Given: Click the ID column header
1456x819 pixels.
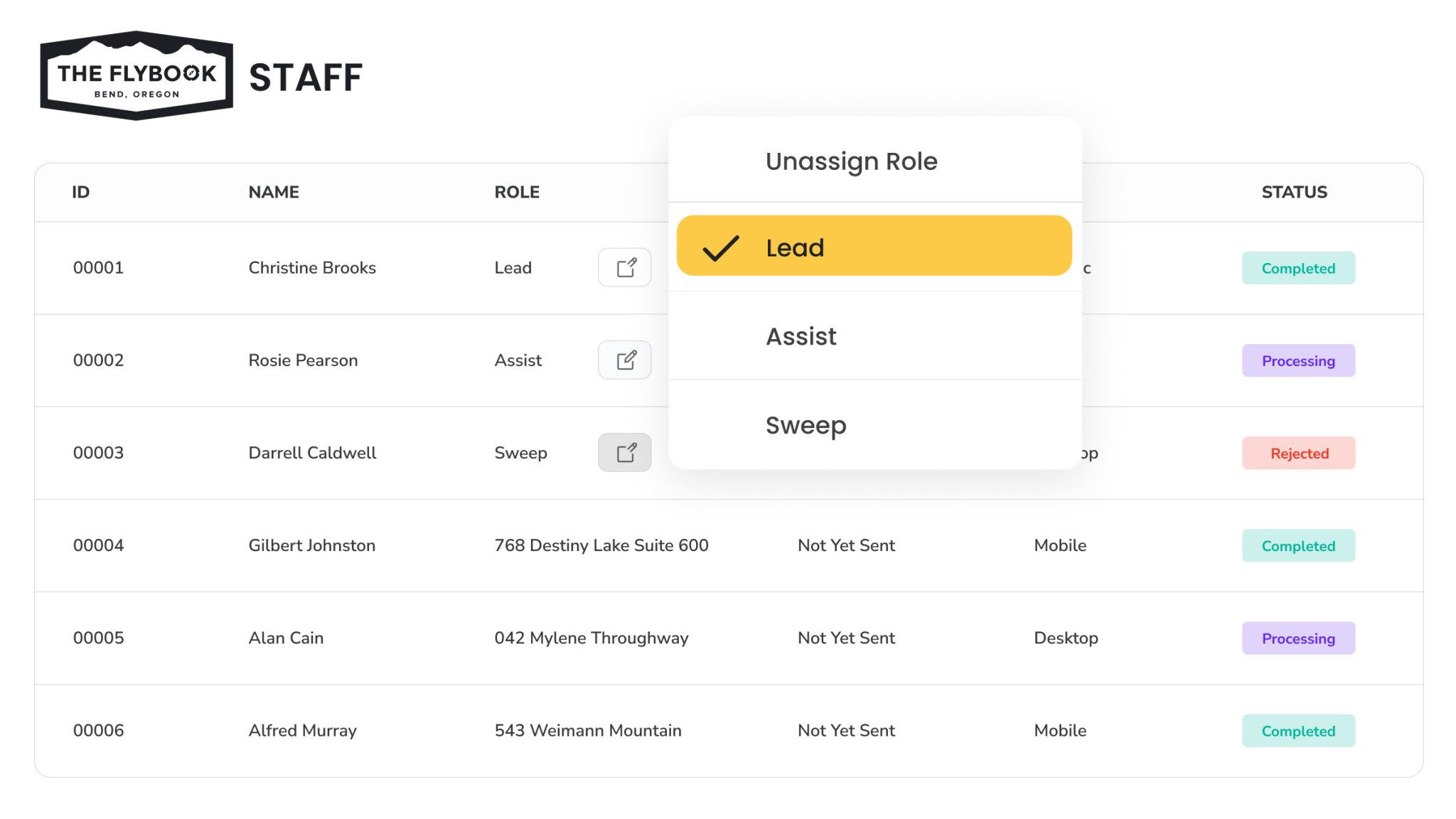Looking at the screenshot, I should tap(80, 192).
